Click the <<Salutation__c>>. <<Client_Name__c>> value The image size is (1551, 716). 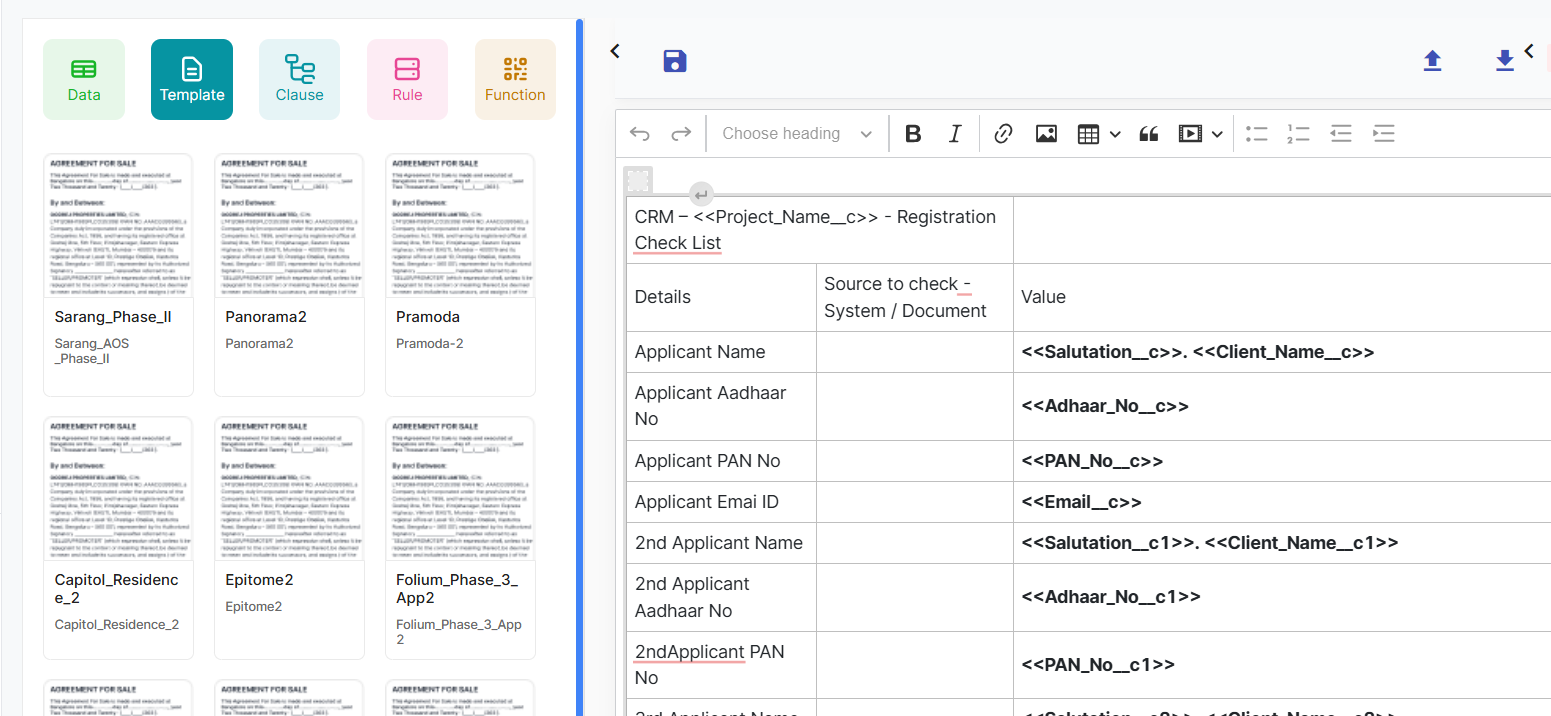(x=1197, y=352)
